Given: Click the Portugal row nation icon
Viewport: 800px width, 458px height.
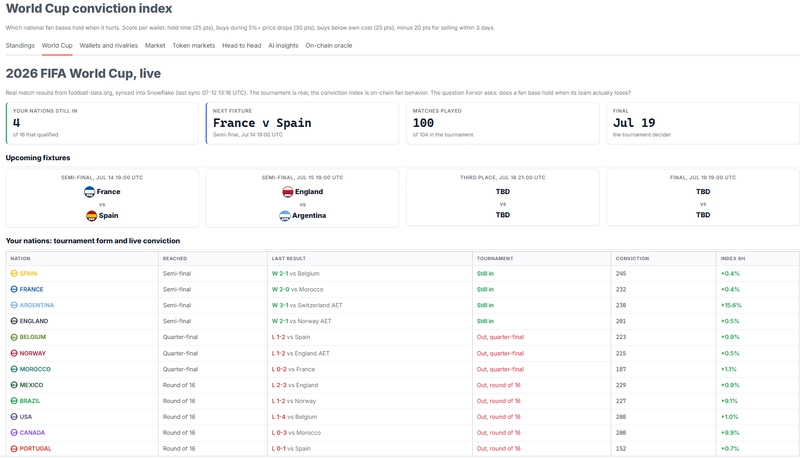Looking at the screenshot, I should click(14, 449).
